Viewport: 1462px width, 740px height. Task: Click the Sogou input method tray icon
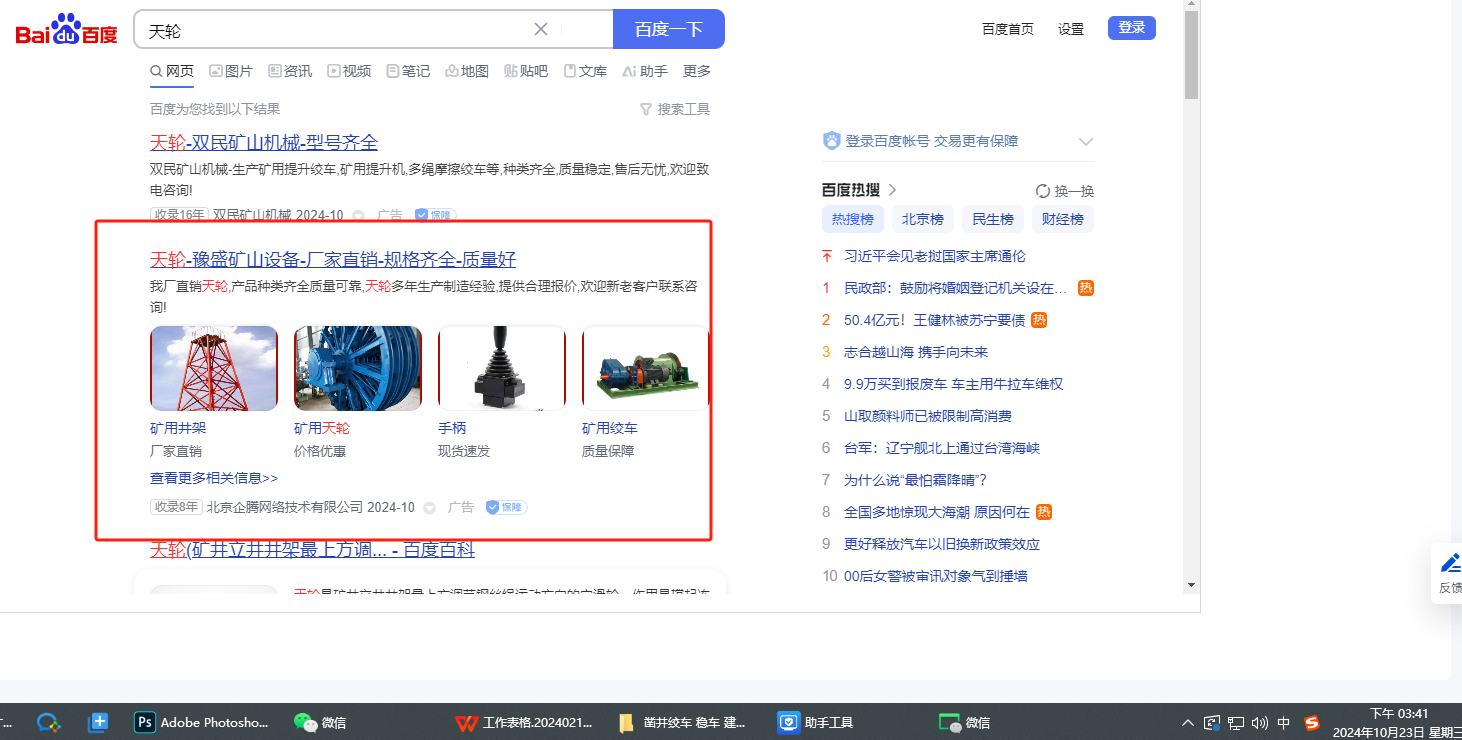point(1312,723)
